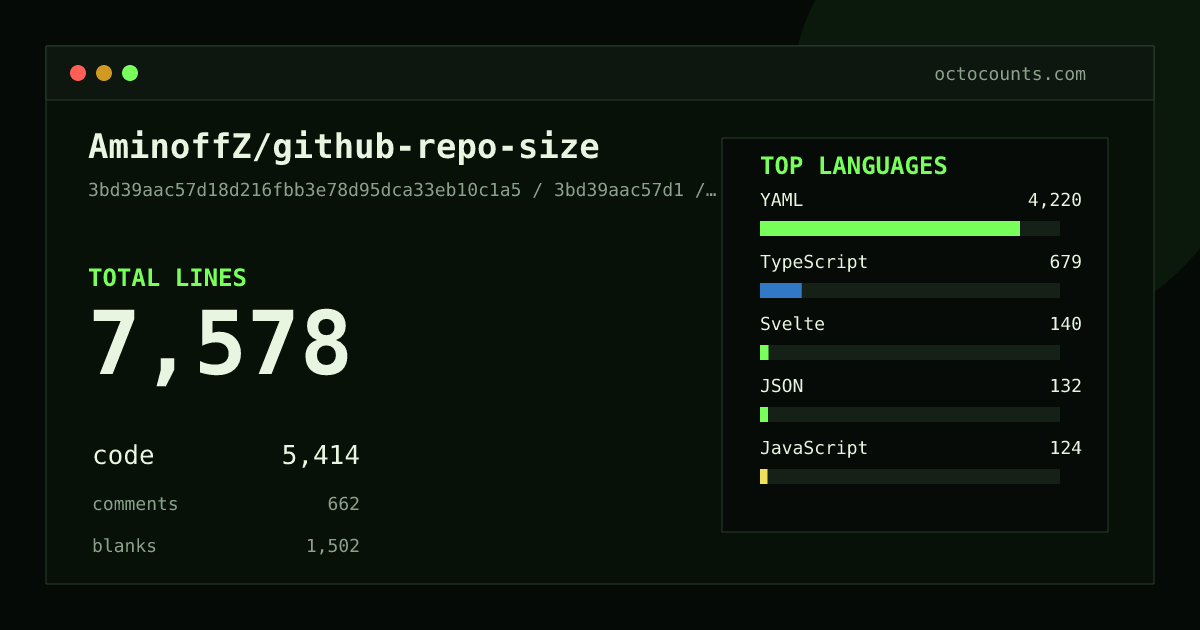Click the green window dot

click(x=130, y=73)
